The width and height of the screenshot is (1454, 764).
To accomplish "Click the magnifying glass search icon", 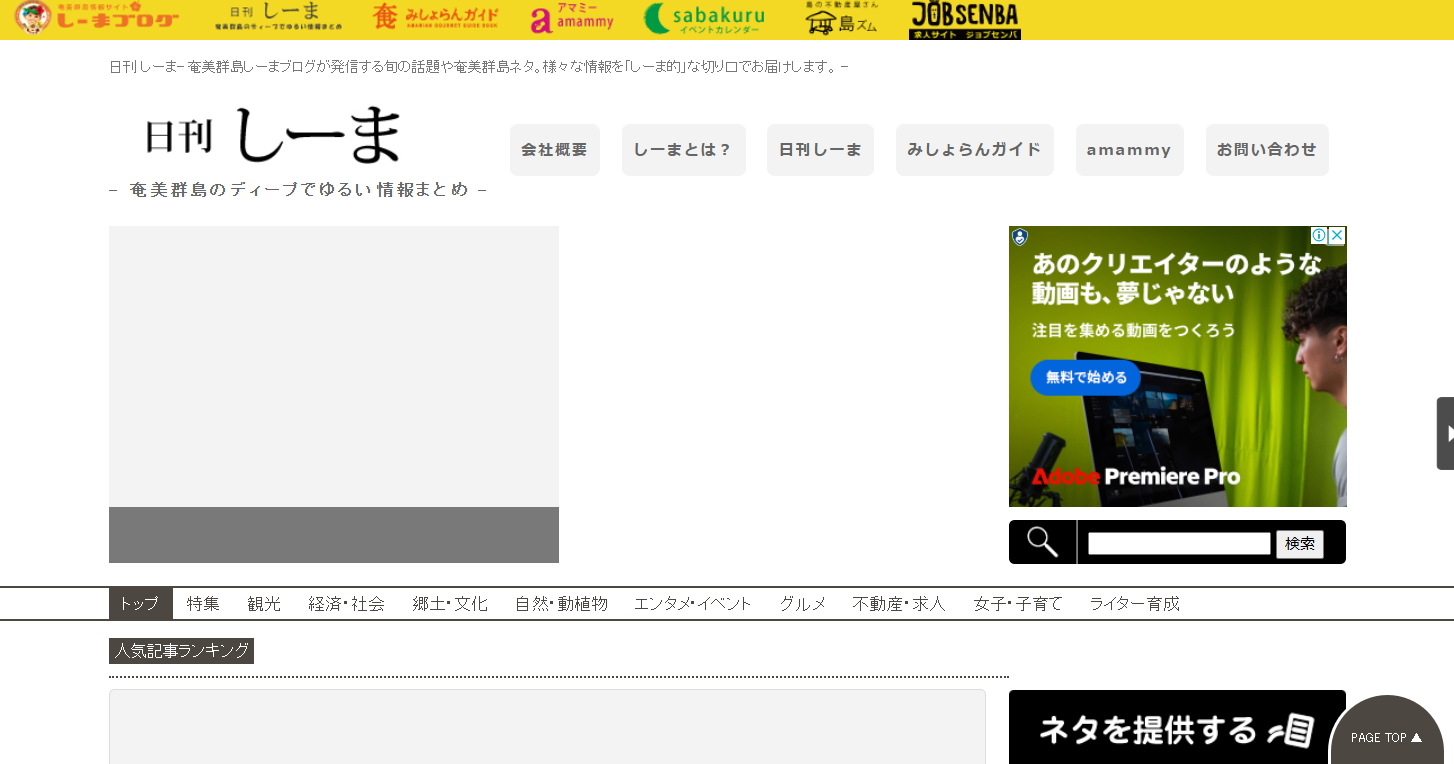I will [1042, 542].
